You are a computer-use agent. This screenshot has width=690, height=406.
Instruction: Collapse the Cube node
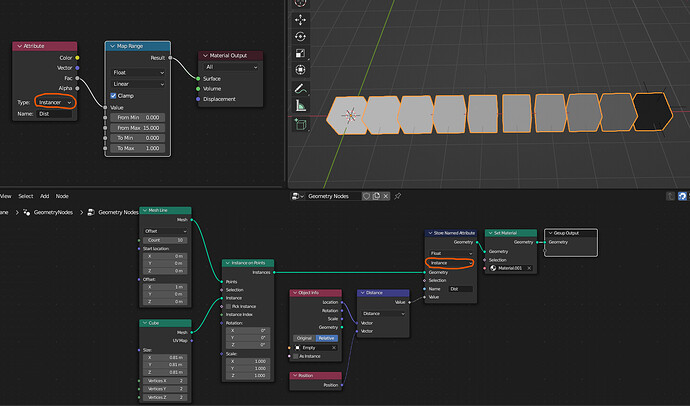[145, 323]
